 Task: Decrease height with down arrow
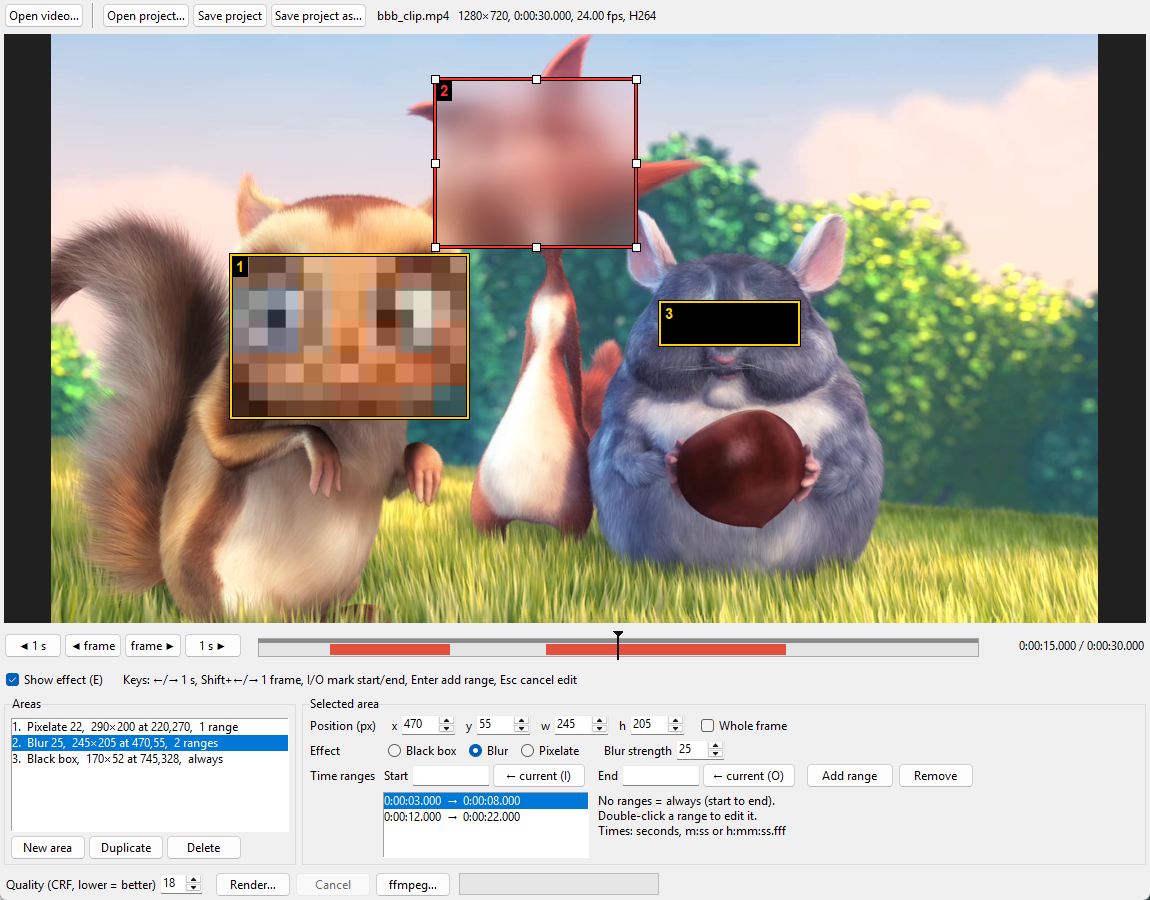[x=675, y=730]
